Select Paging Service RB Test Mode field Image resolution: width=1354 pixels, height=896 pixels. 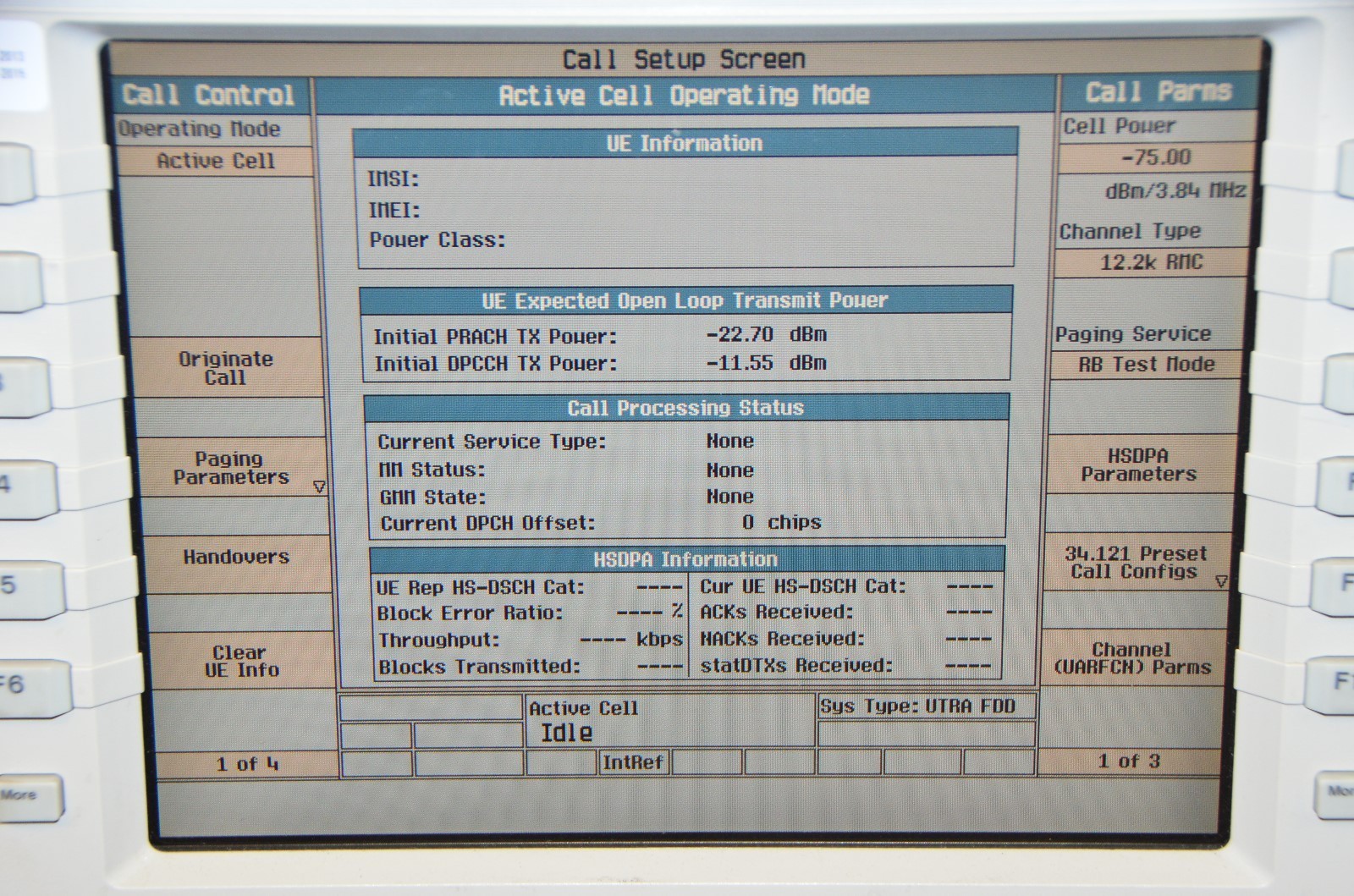coord(1146,365)
